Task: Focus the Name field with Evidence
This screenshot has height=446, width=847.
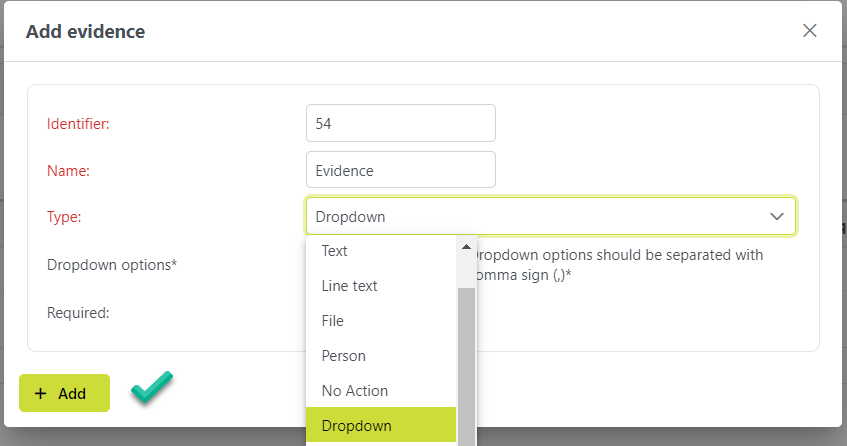Action: (400, 170)
